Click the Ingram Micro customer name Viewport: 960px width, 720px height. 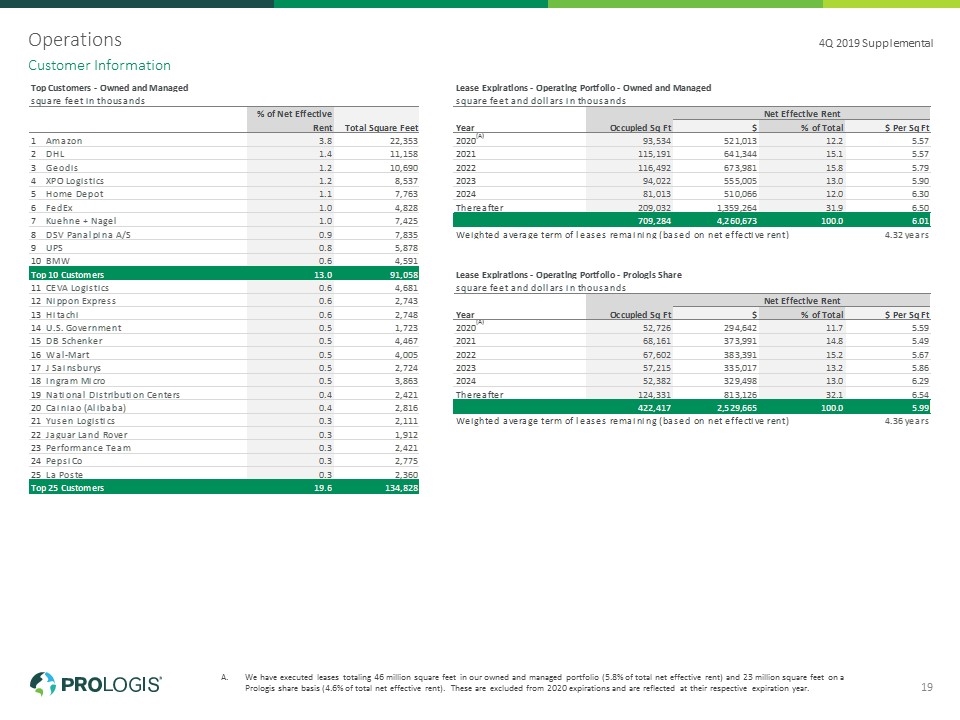pyautogui.click(x=75, y=381)
